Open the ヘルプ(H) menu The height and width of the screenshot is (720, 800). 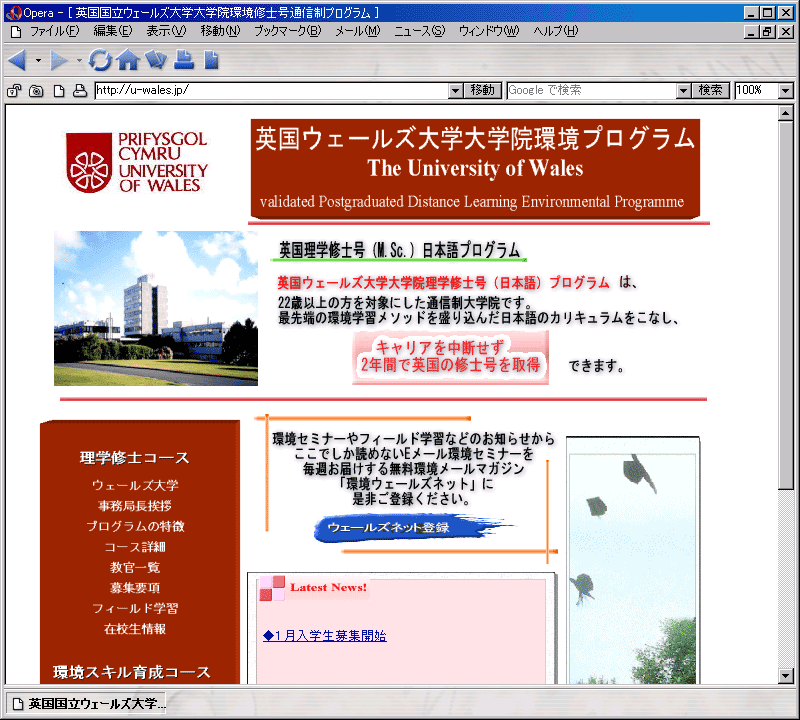click(x=556, y=32)
